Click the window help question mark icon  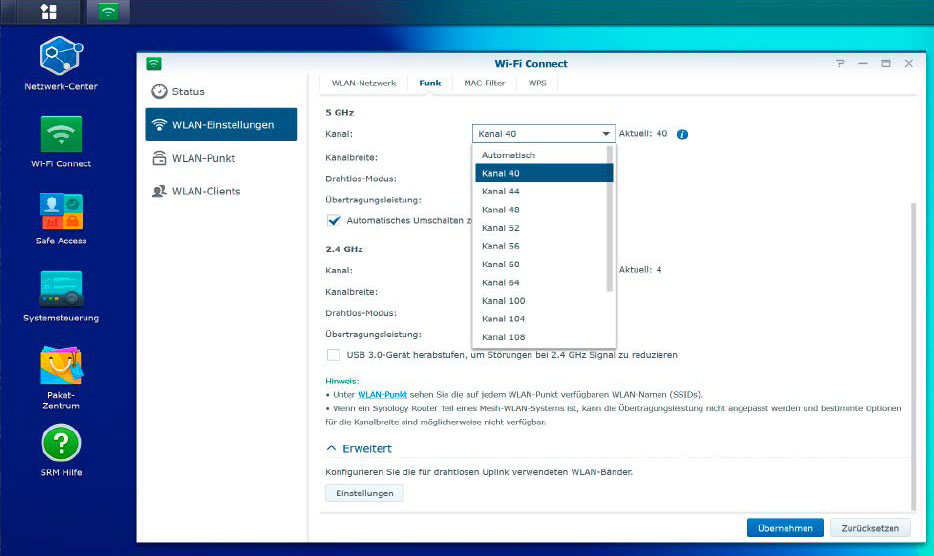click(x=840, y=63)
